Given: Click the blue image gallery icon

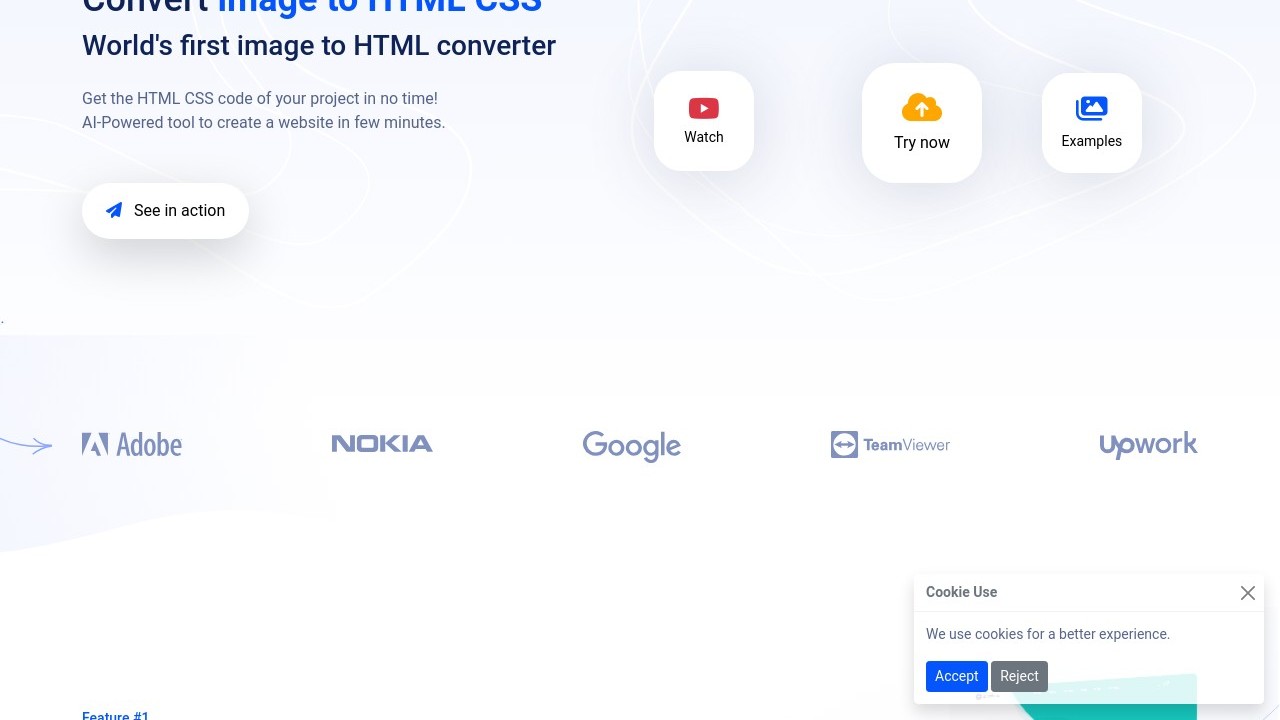Looking at the screenshot, I should pos(1091,108).
